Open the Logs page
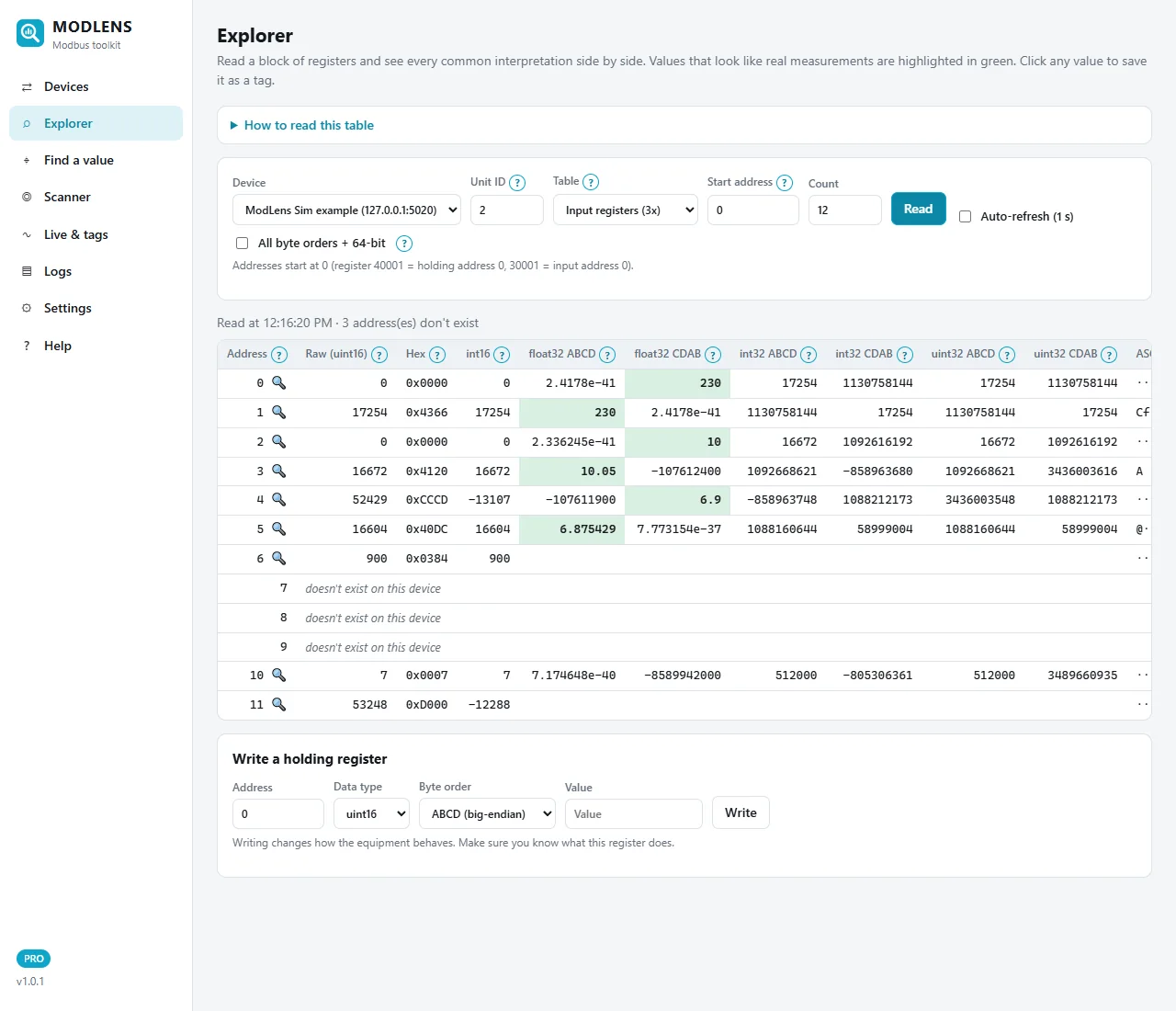Screen dimensions: 1176x1011 (96, 271)
